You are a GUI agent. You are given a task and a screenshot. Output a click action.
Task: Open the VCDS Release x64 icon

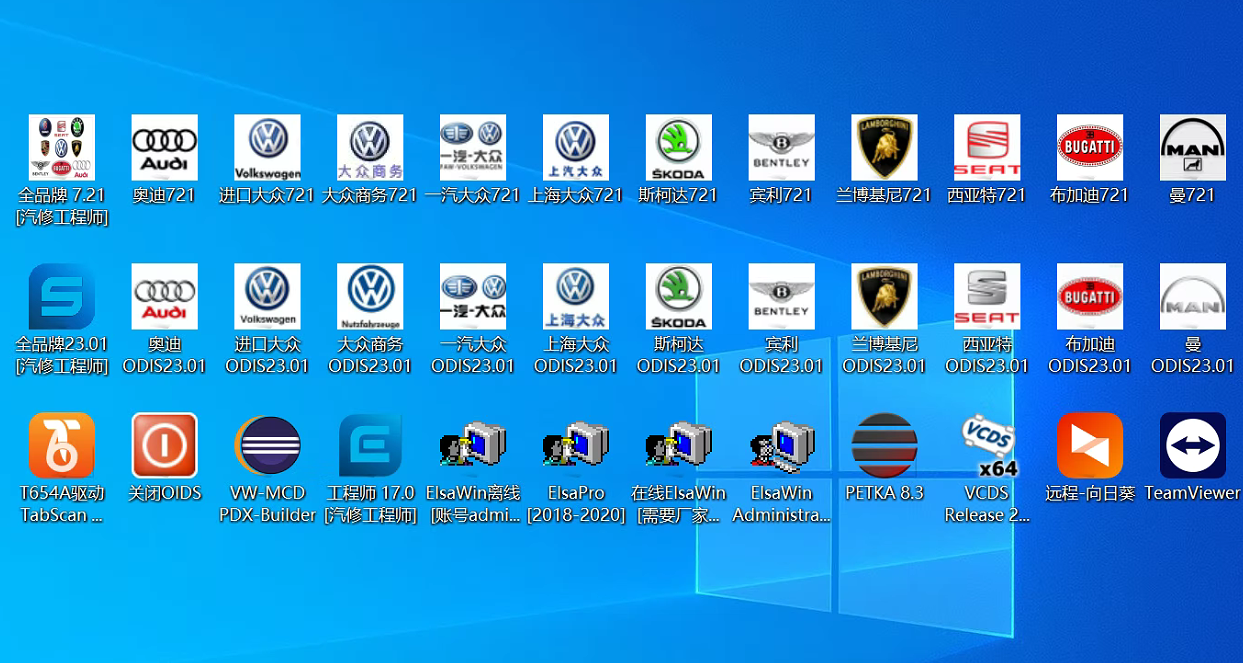987,446
